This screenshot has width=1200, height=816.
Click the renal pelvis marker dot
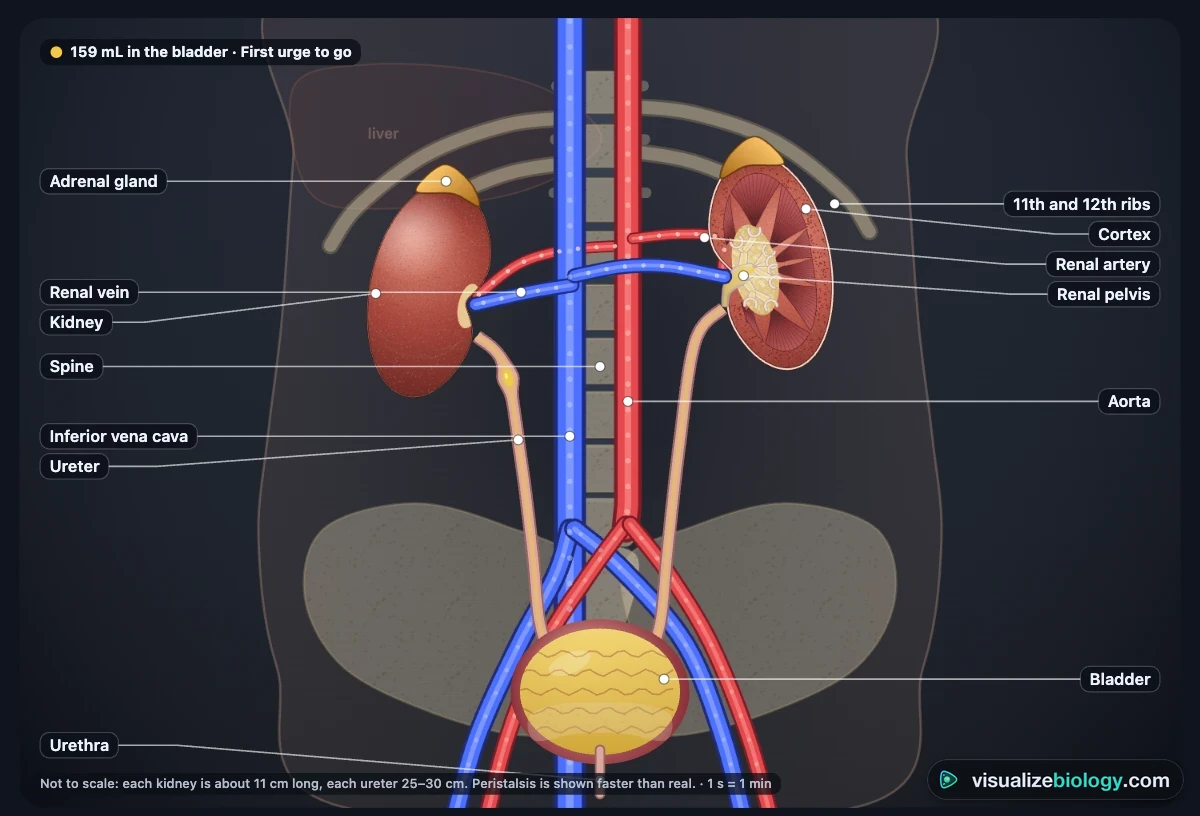coord(744,275)
